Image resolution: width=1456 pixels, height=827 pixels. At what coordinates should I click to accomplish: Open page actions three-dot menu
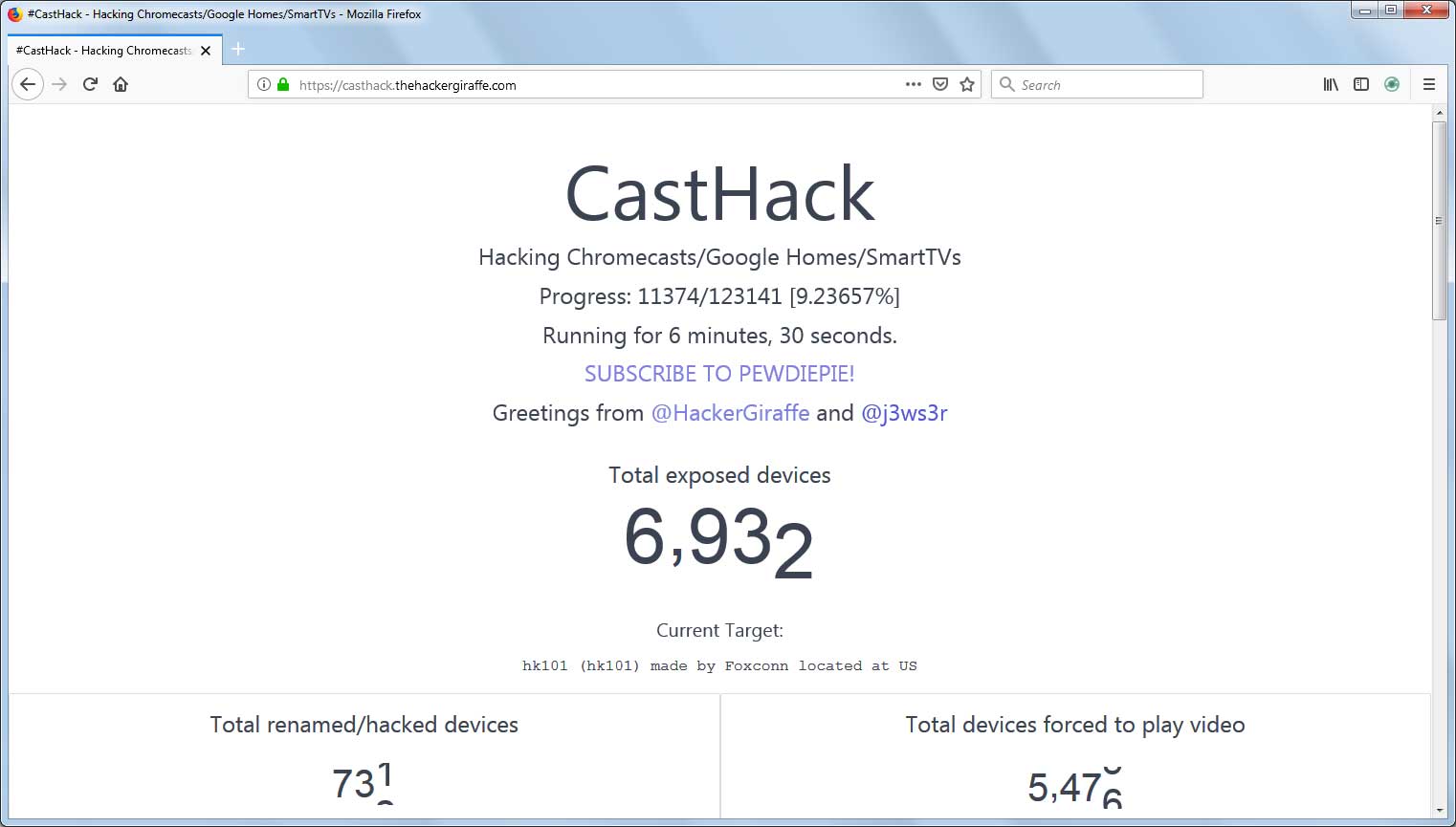tap(914, 84)
